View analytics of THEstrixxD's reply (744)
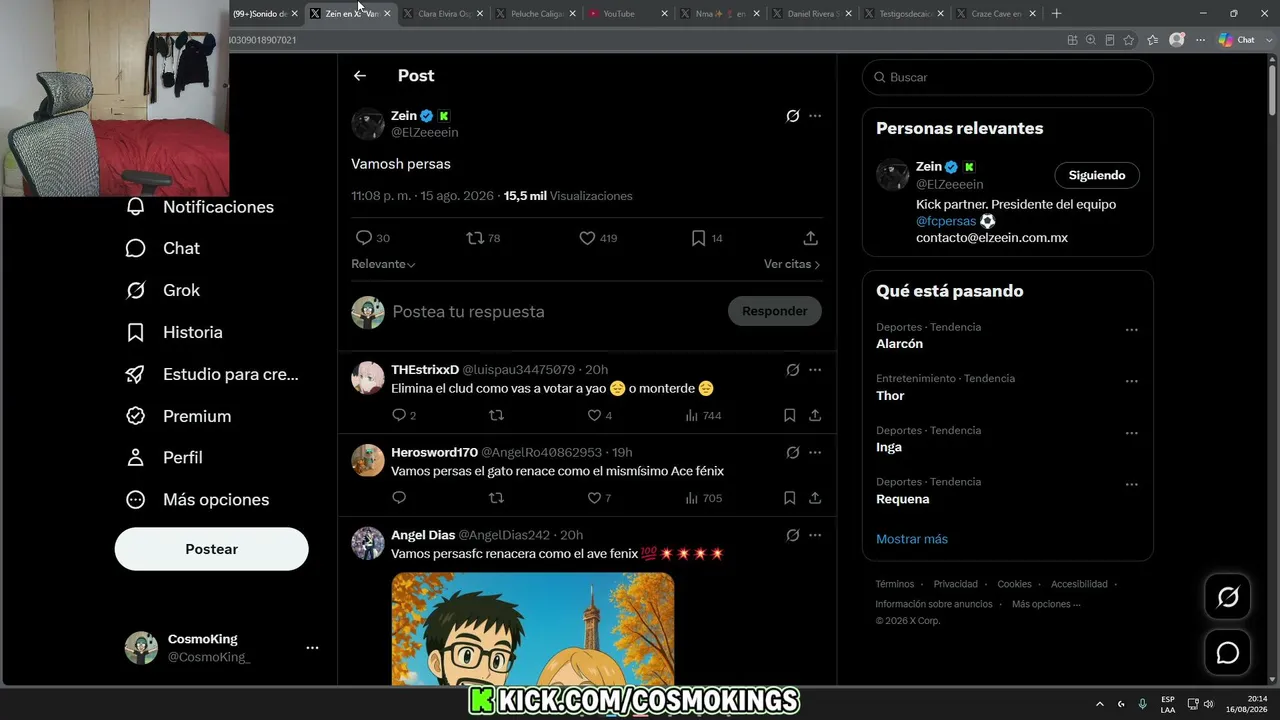 coord(703,415)
